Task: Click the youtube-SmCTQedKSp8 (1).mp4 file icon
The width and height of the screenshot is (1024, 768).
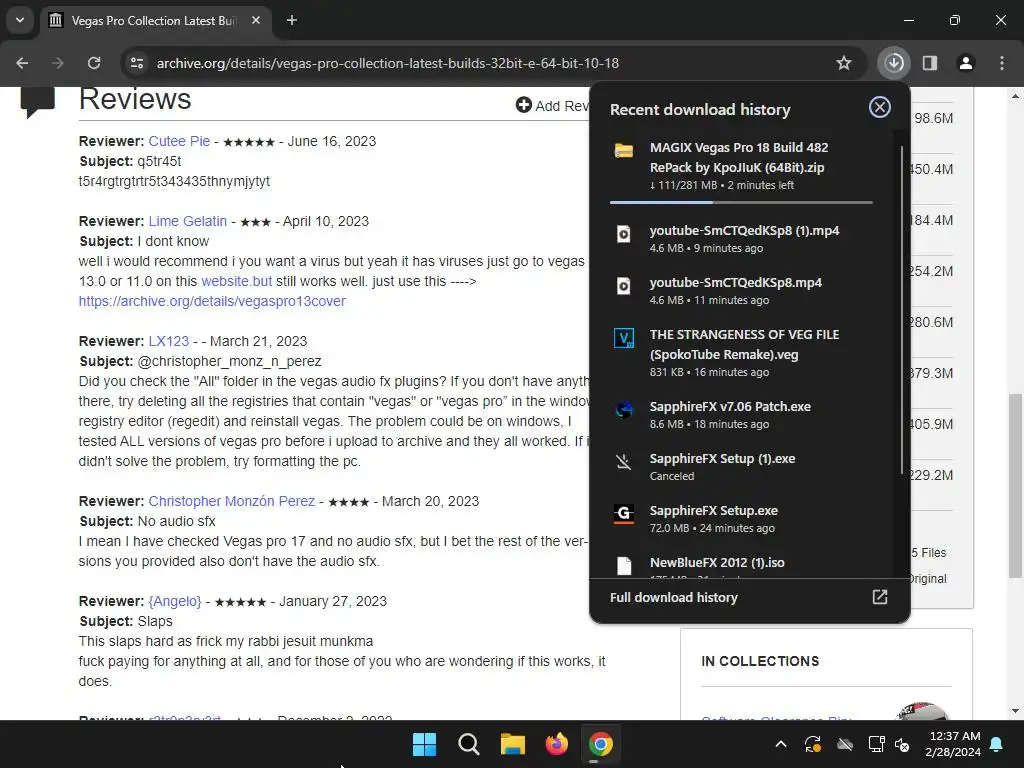Action: [x=624, y=234]
